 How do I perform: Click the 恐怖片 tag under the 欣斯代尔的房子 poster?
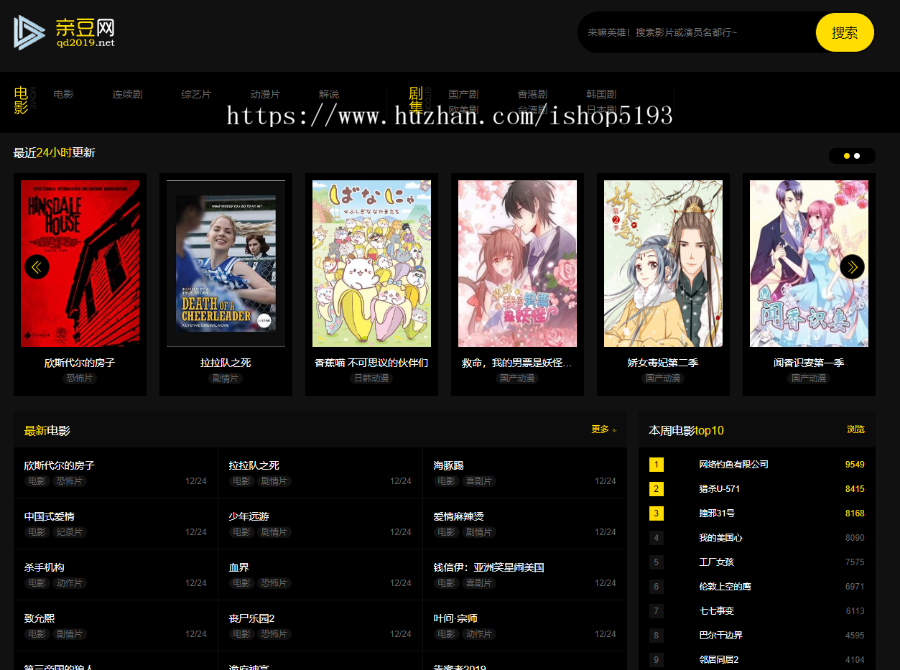click(80, 378)
